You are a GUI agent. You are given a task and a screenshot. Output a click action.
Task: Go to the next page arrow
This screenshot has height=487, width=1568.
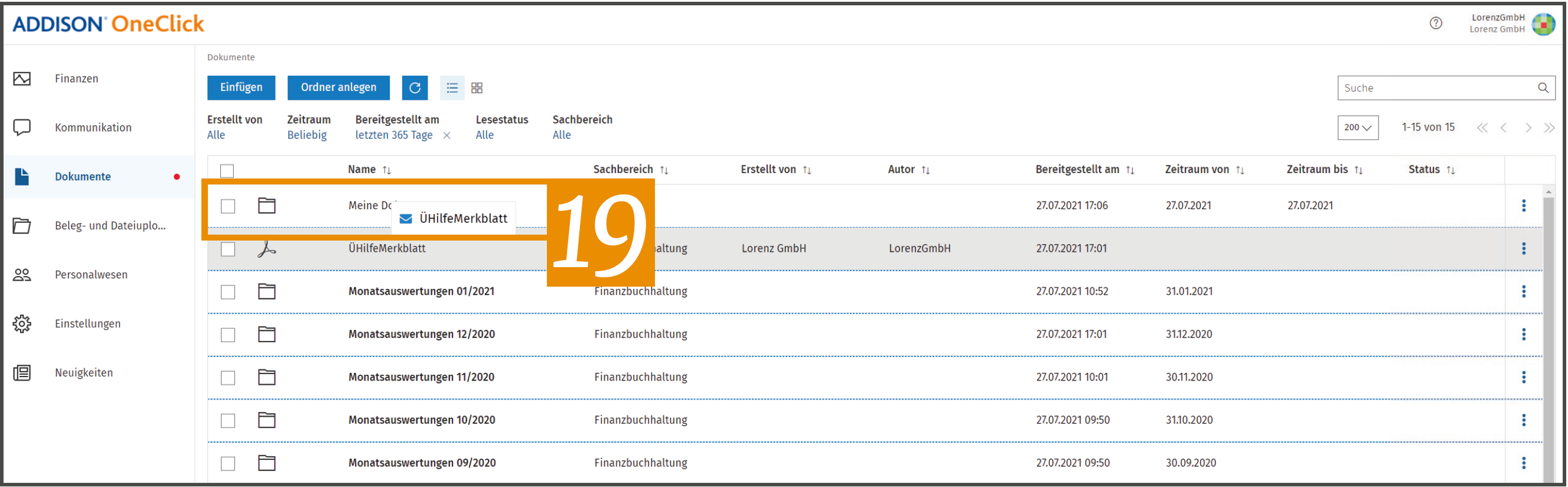(1528, 128)
